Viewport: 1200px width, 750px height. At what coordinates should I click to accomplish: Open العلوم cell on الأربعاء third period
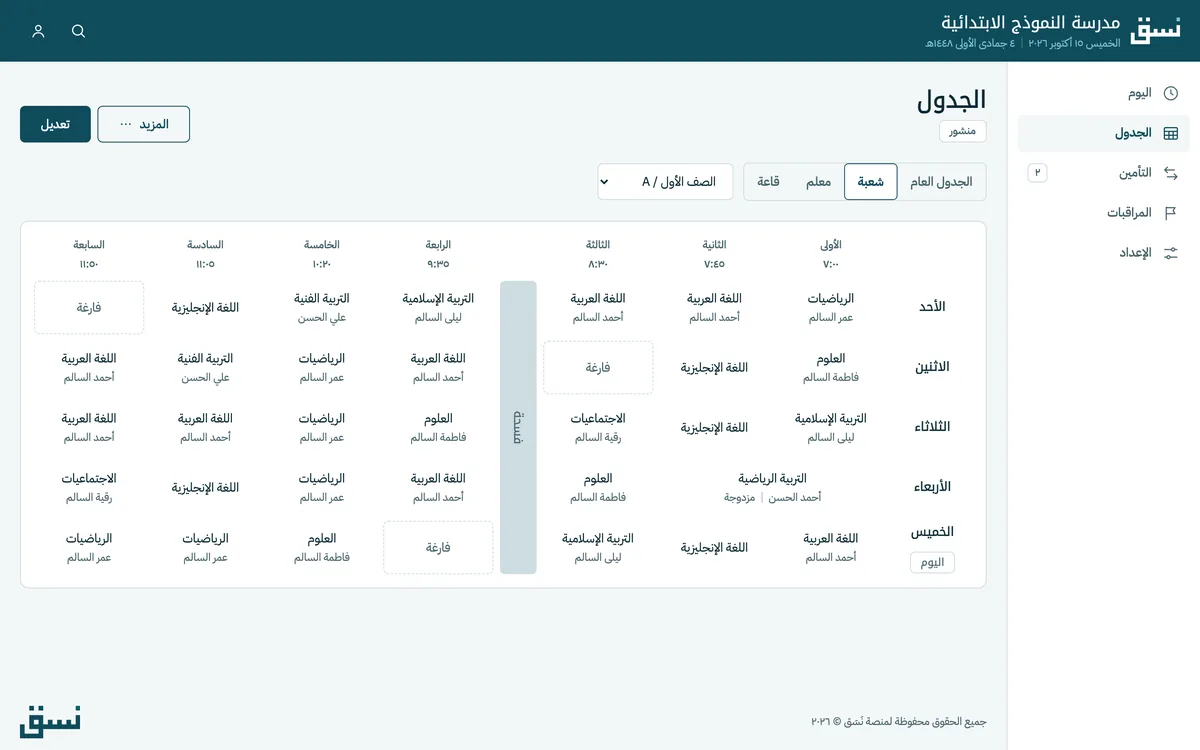598,487
